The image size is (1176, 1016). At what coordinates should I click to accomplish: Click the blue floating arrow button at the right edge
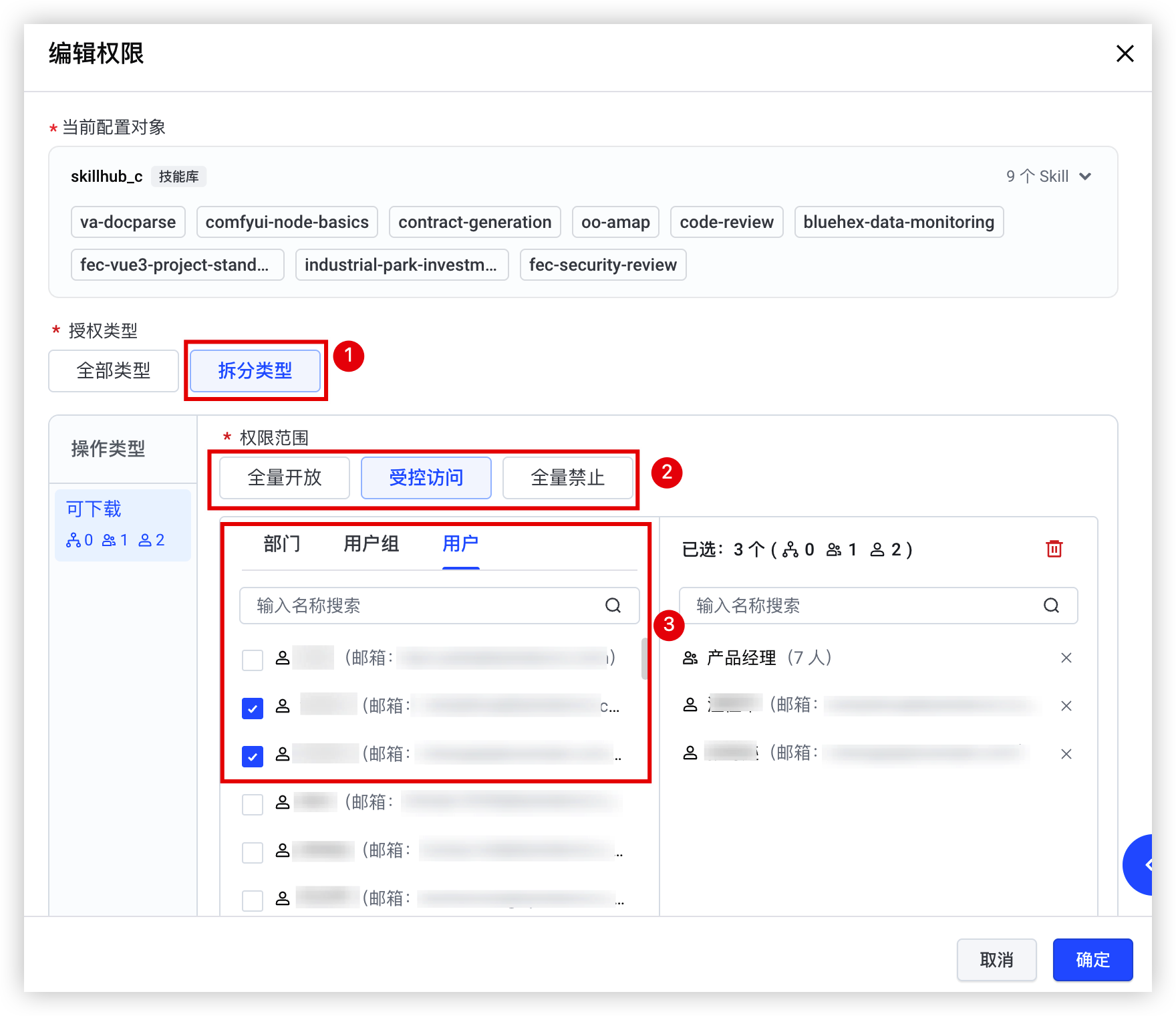[x=1139, y=865]
